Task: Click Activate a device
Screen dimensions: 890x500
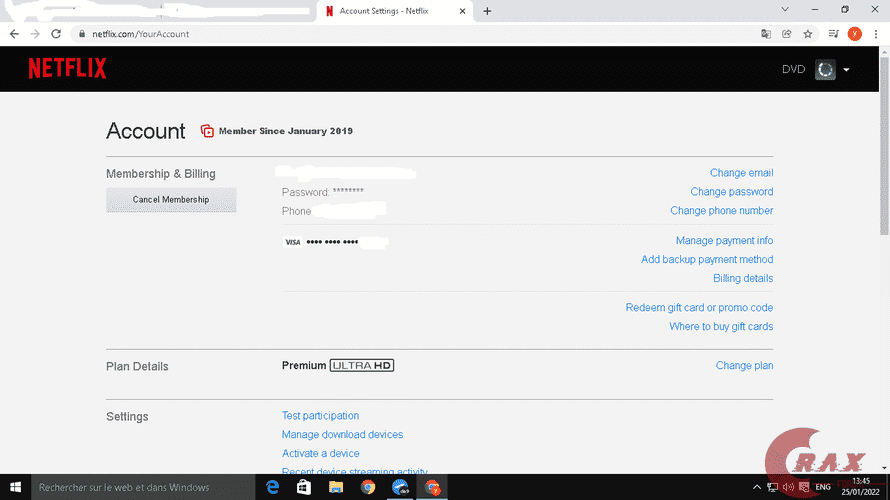Action: click(x=320, y=453)
